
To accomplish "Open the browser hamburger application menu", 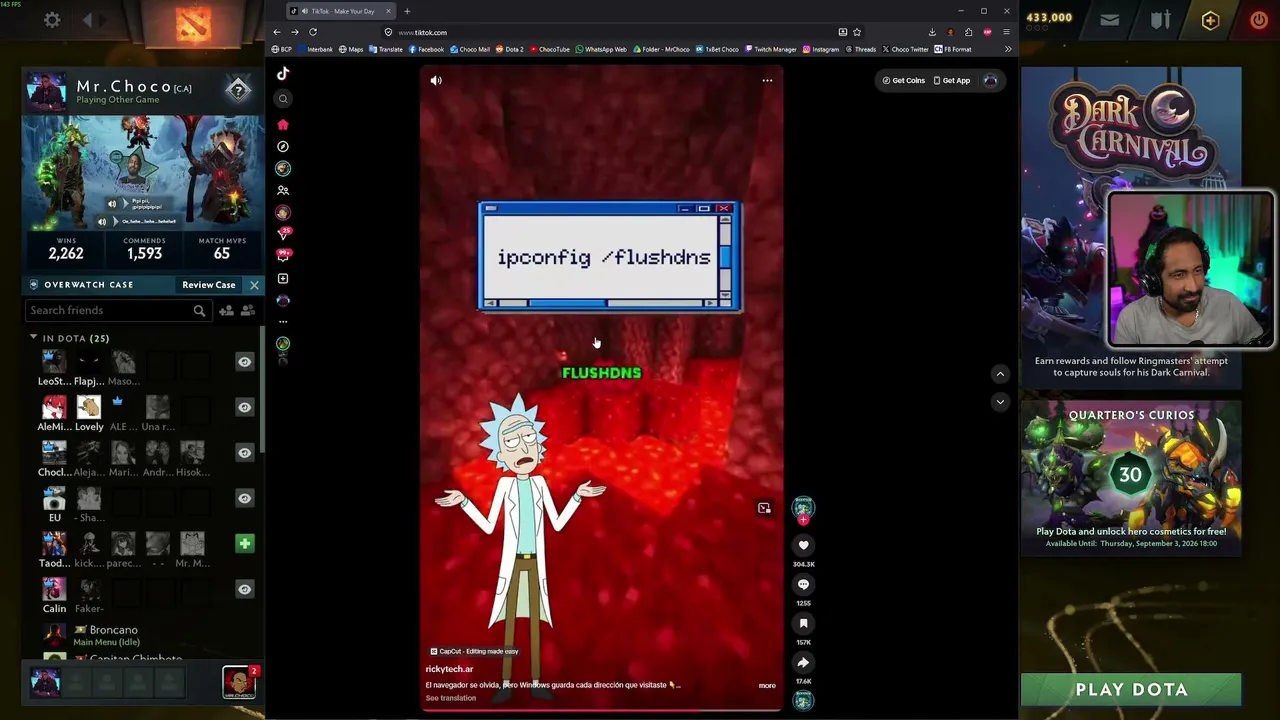I will [x=1006, y=32].
